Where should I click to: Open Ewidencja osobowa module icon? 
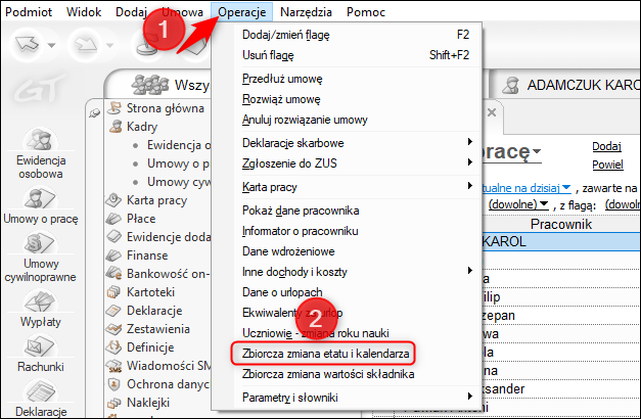40,153
